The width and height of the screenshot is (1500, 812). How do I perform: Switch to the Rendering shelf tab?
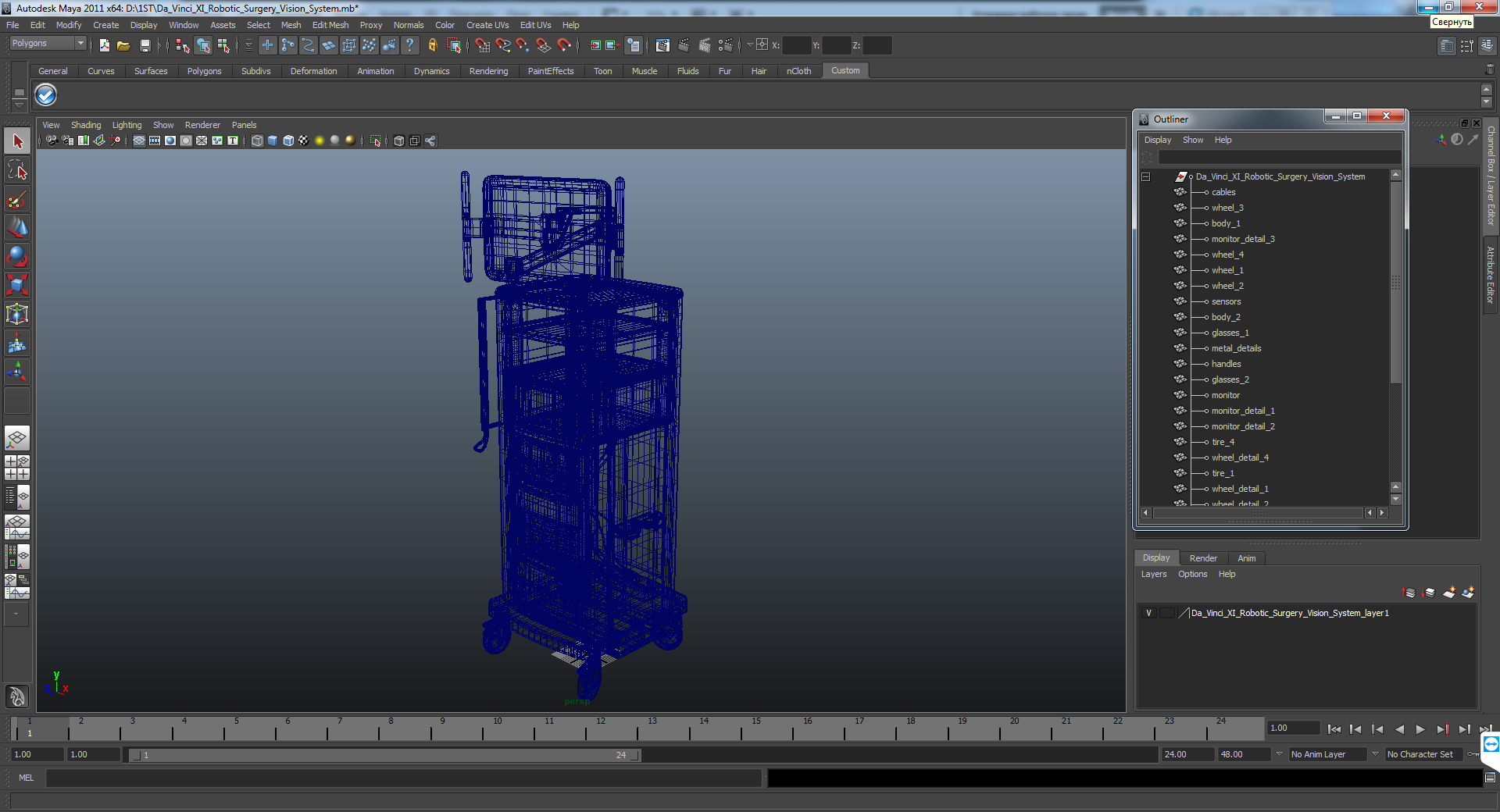[x=488, y=71]
